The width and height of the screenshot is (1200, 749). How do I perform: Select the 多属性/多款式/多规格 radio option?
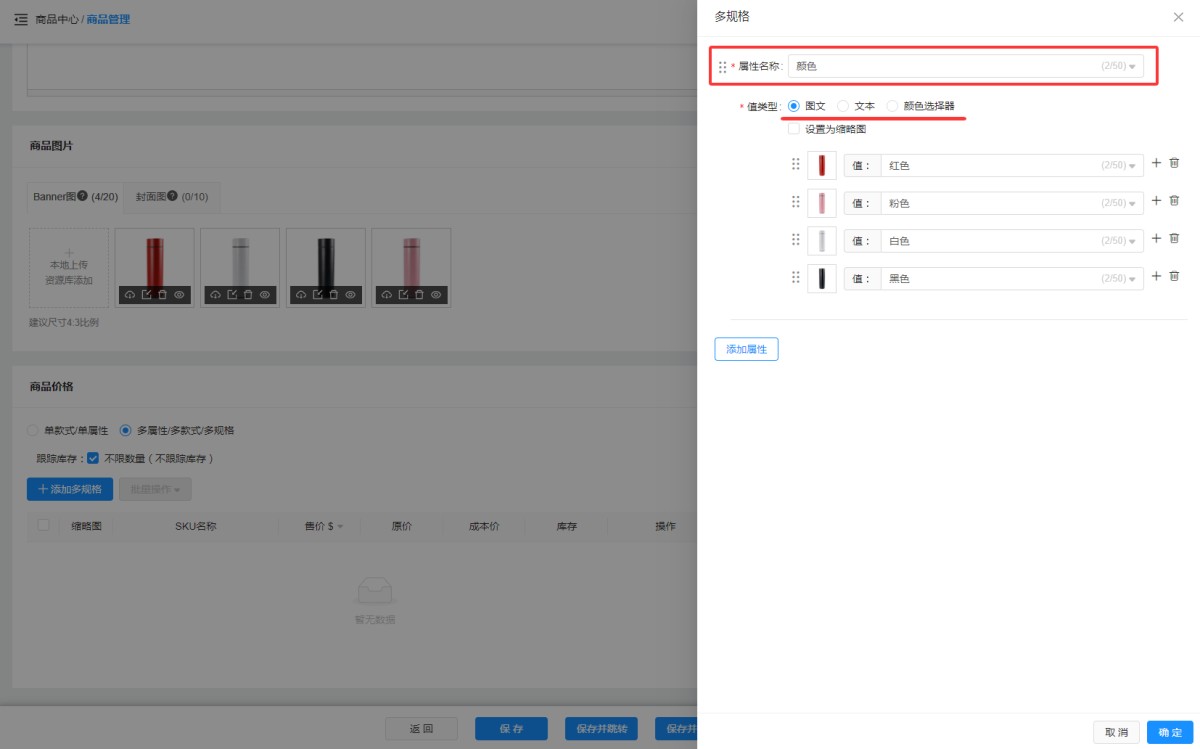(125, 430)
